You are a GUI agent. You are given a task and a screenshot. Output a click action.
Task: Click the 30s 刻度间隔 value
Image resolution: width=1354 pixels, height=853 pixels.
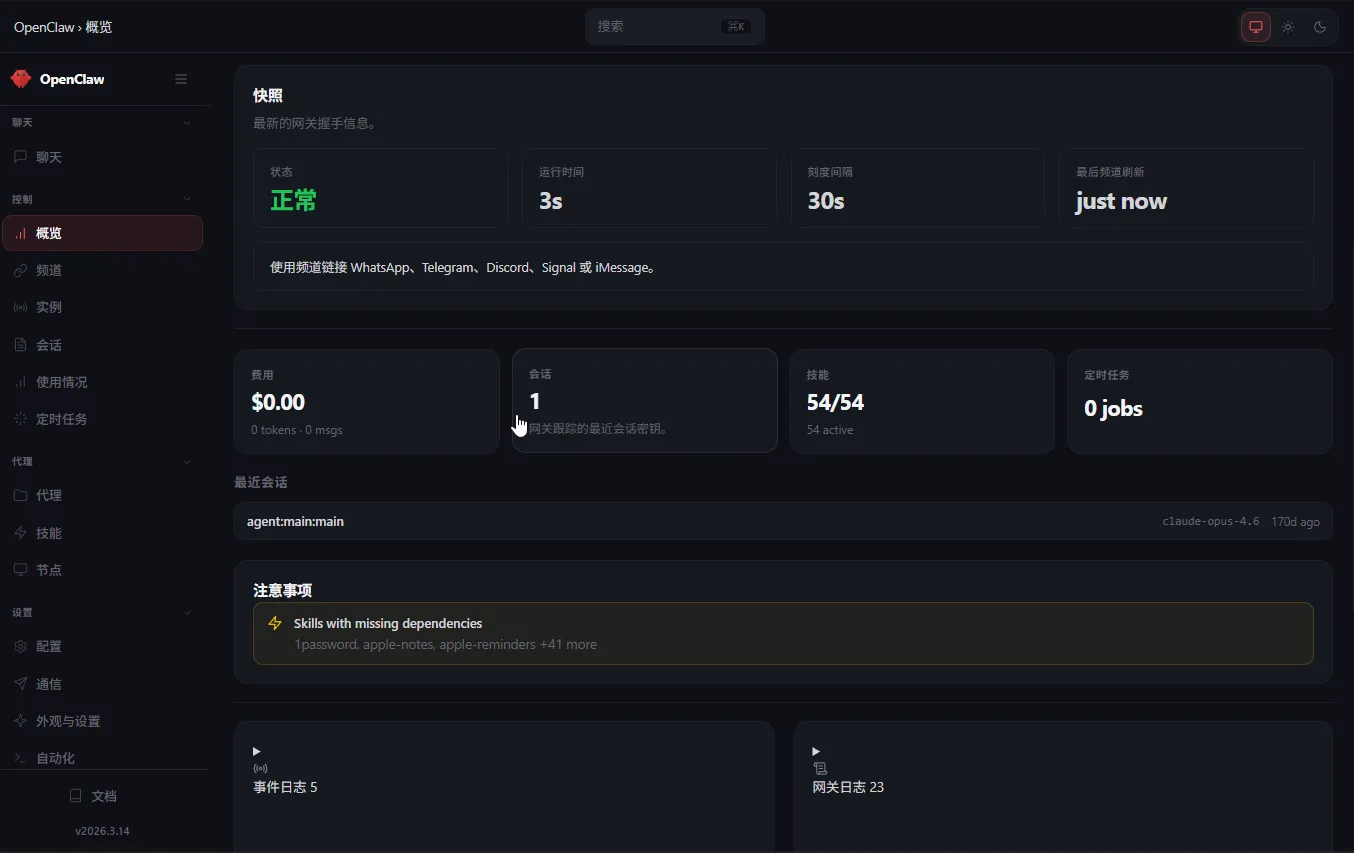pos(826,201)
